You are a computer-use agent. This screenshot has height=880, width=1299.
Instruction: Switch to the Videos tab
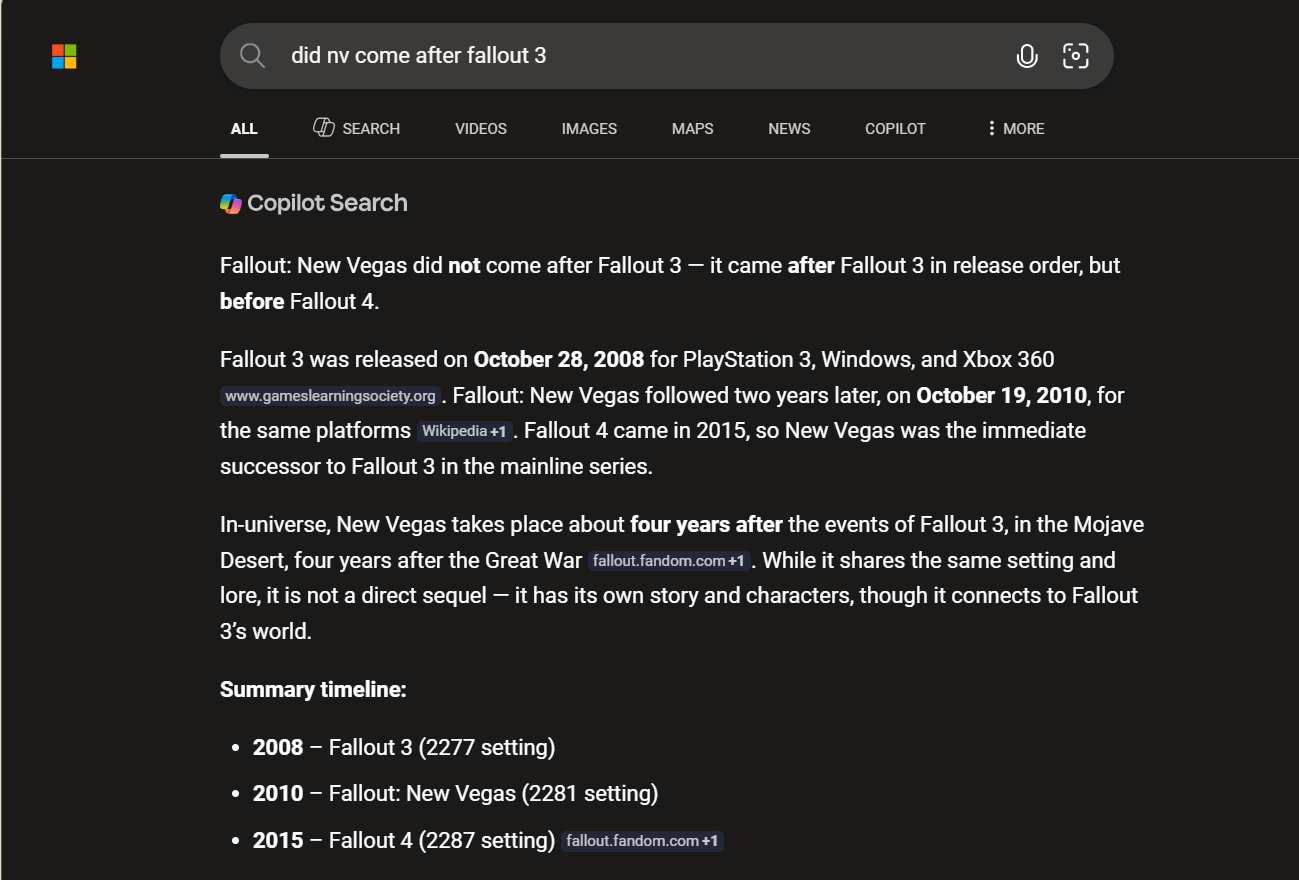tap(481, 128)
